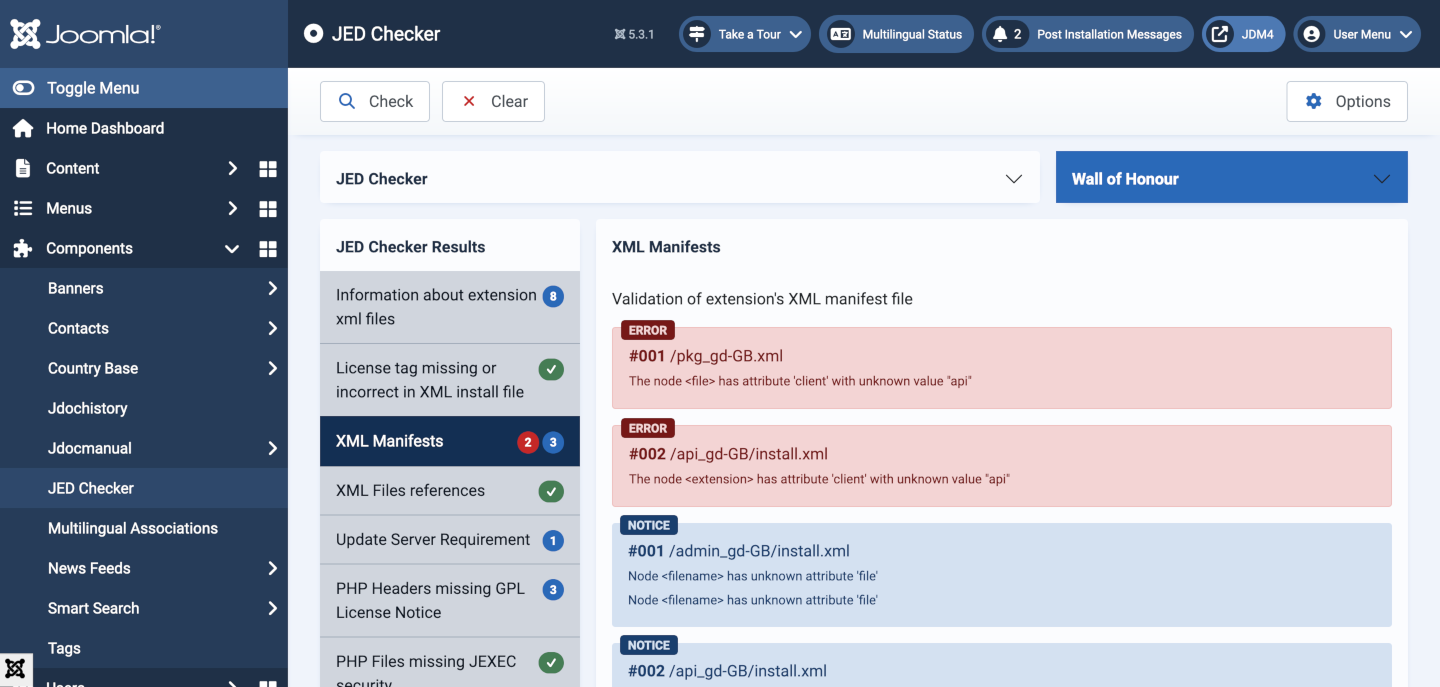The width and height of the screenshot is (1440, 687).
Task: Click the circle icon beside JED Checker title
Action: click(x=313, y=34)
